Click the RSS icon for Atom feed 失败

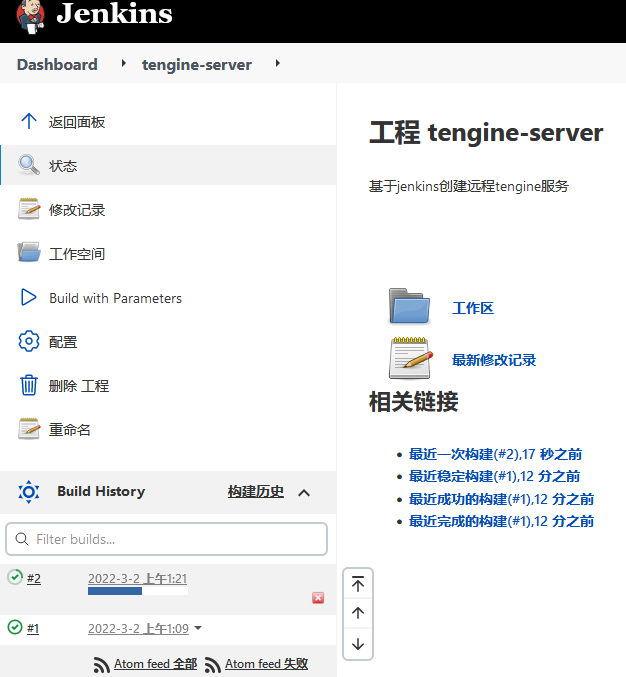[213, 665]
